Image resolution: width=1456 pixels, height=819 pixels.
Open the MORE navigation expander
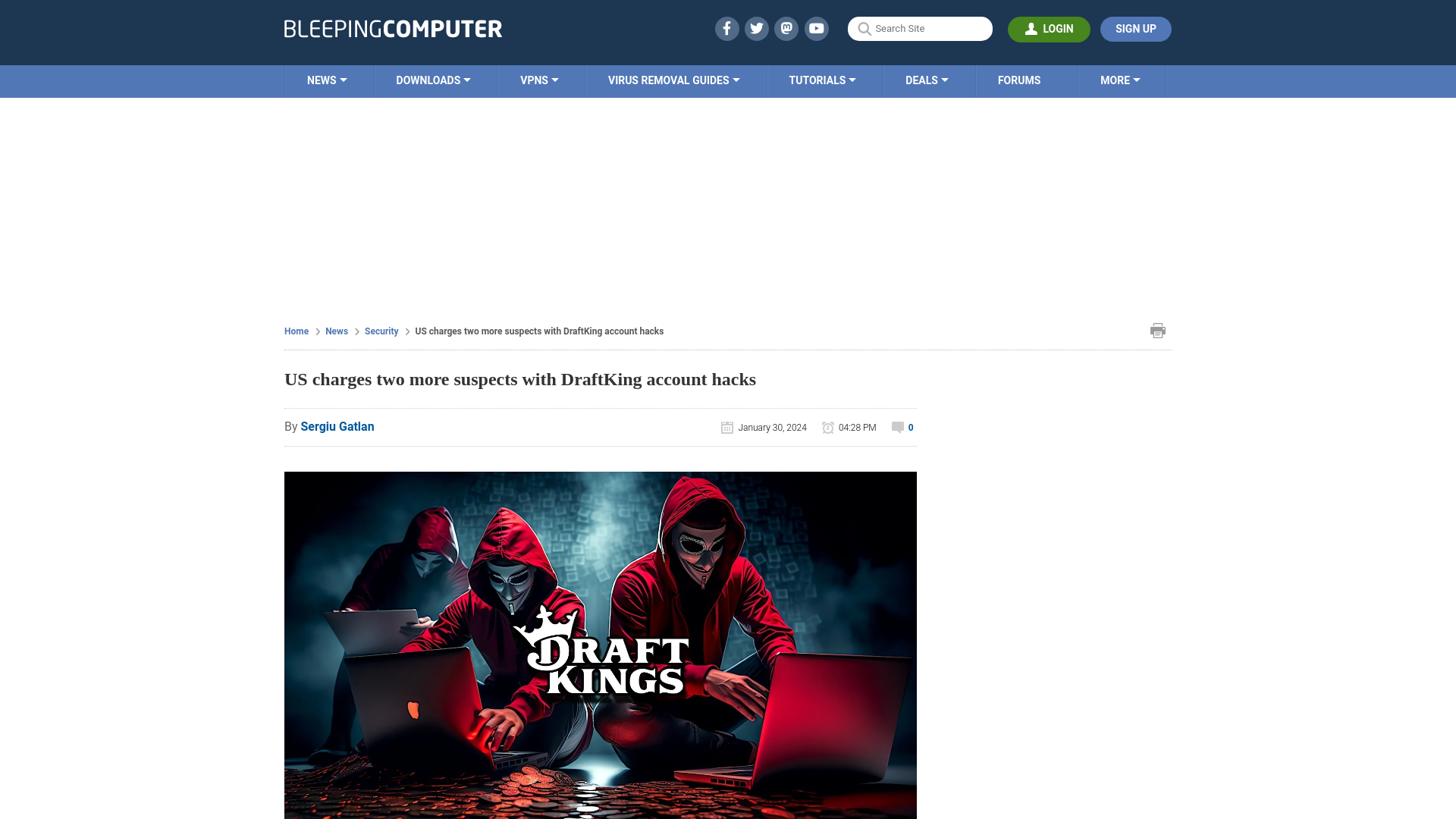pyautogui.click(x=1120, y=80)
